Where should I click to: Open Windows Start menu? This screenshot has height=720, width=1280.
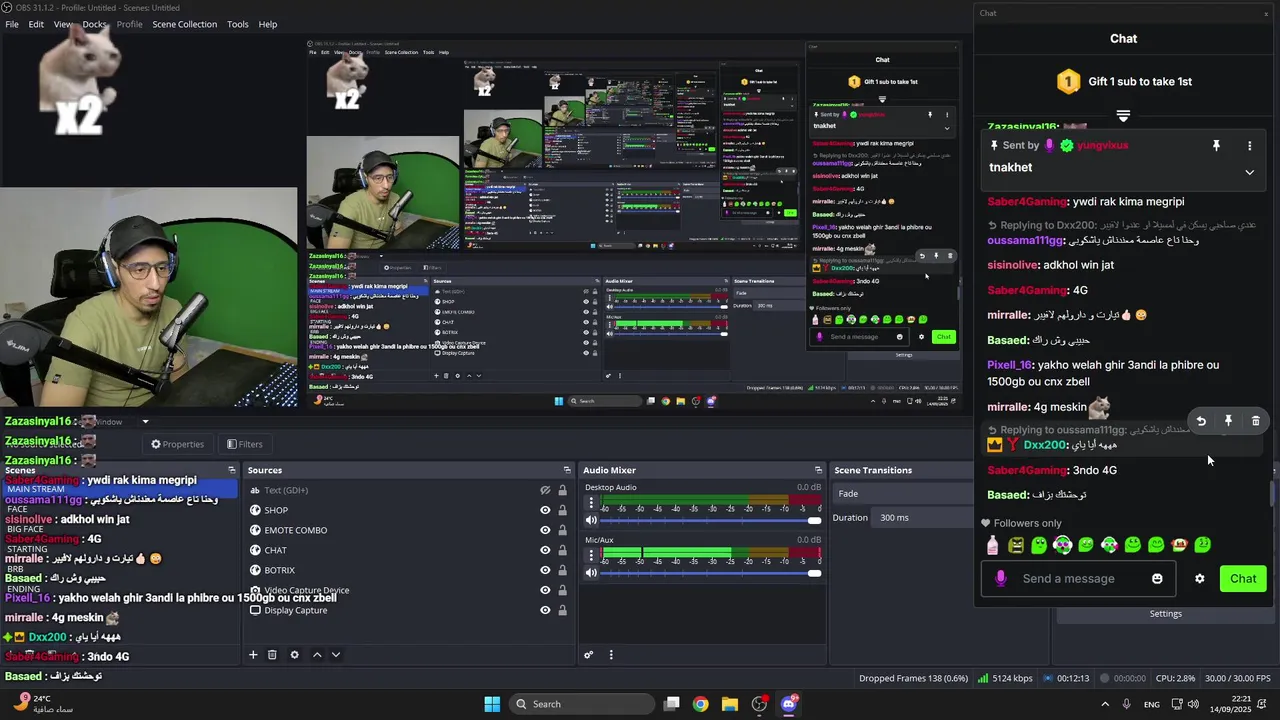(x=492, y=704)
